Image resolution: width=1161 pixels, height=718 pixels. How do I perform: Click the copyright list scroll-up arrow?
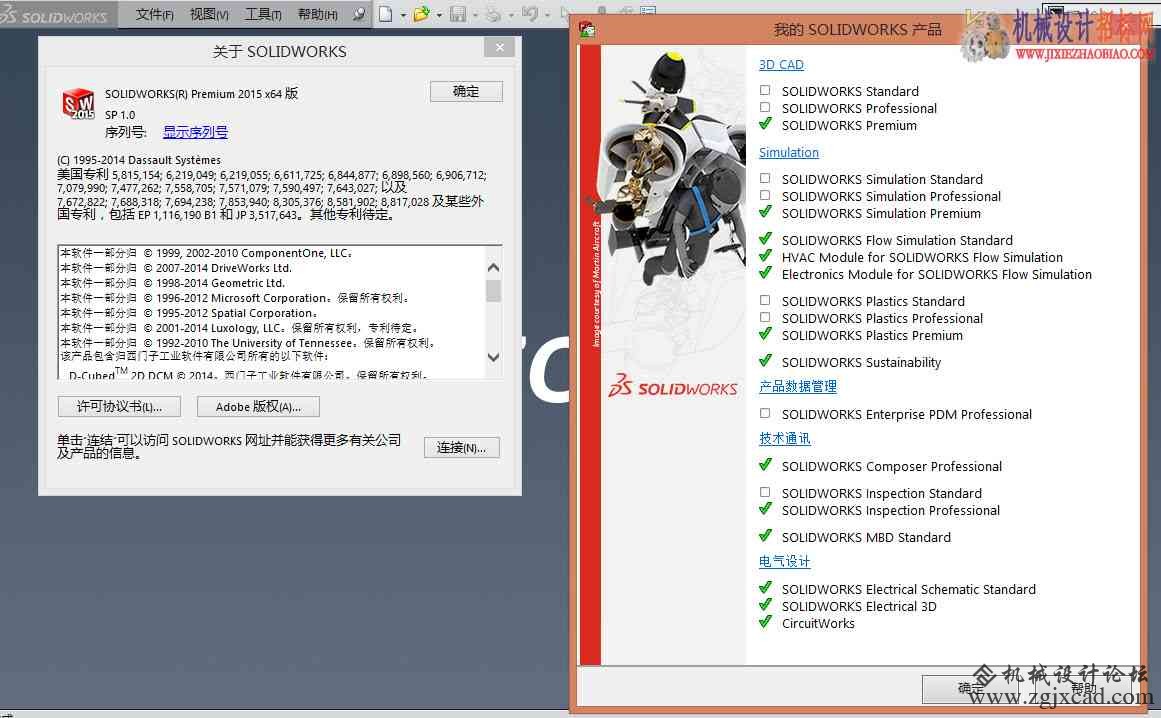click(494, 267)
